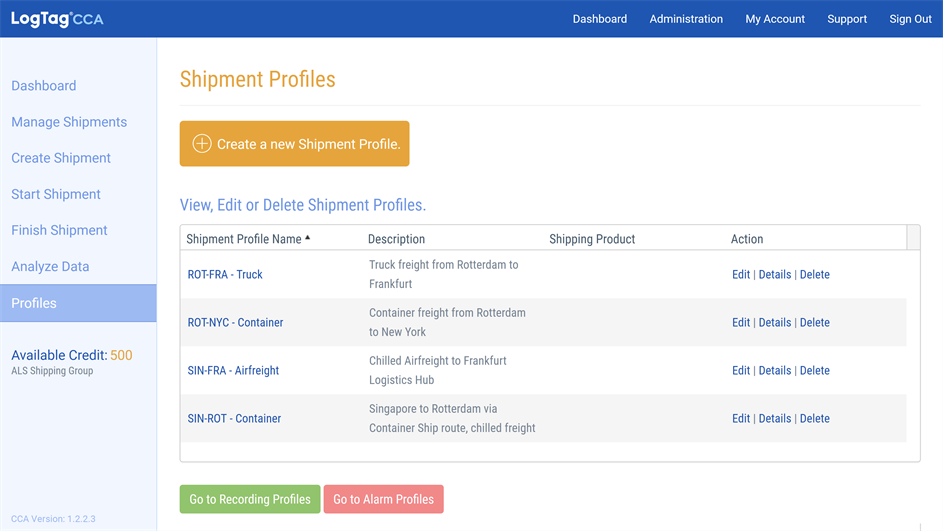Open the SIN-ROT - Container profile

coord(234,419)
